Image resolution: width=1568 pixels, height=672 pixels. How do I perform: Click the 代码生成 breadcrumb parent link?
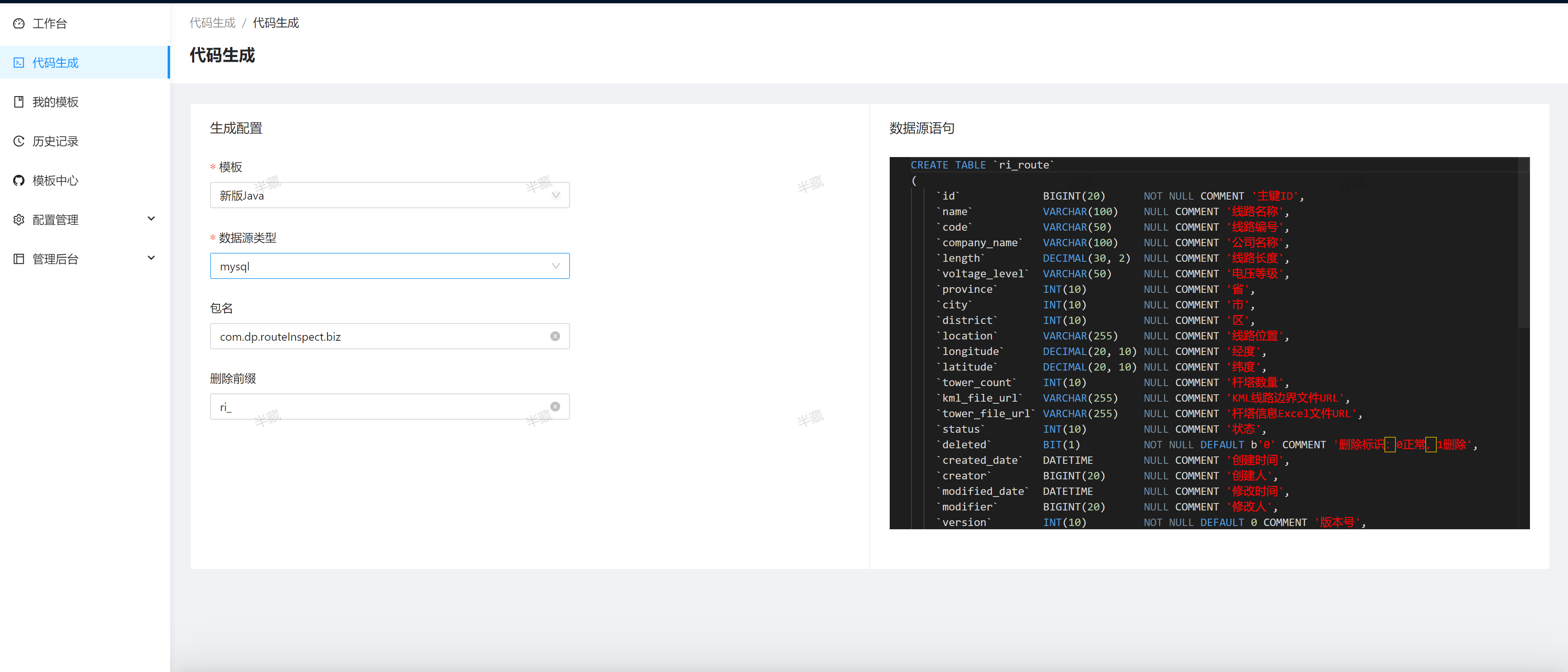213,22
